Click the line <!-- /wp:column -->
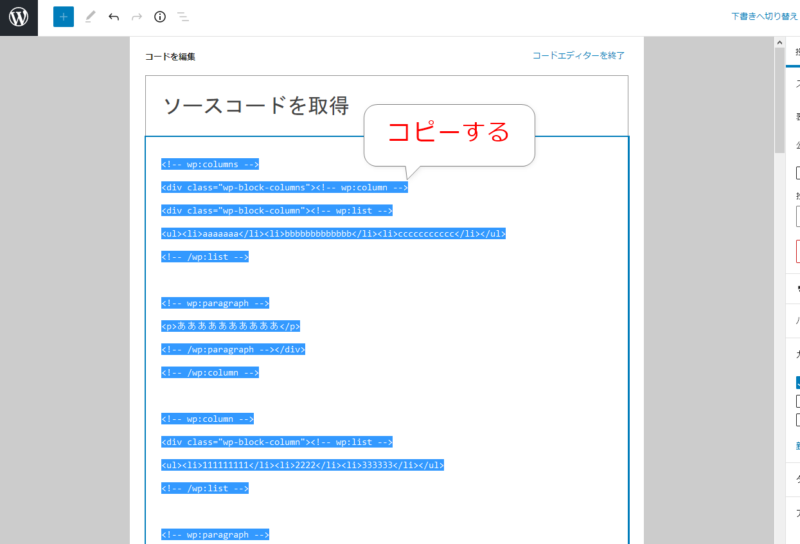The width and height of the screenshot is (800, 544). (x=210, y=373)
